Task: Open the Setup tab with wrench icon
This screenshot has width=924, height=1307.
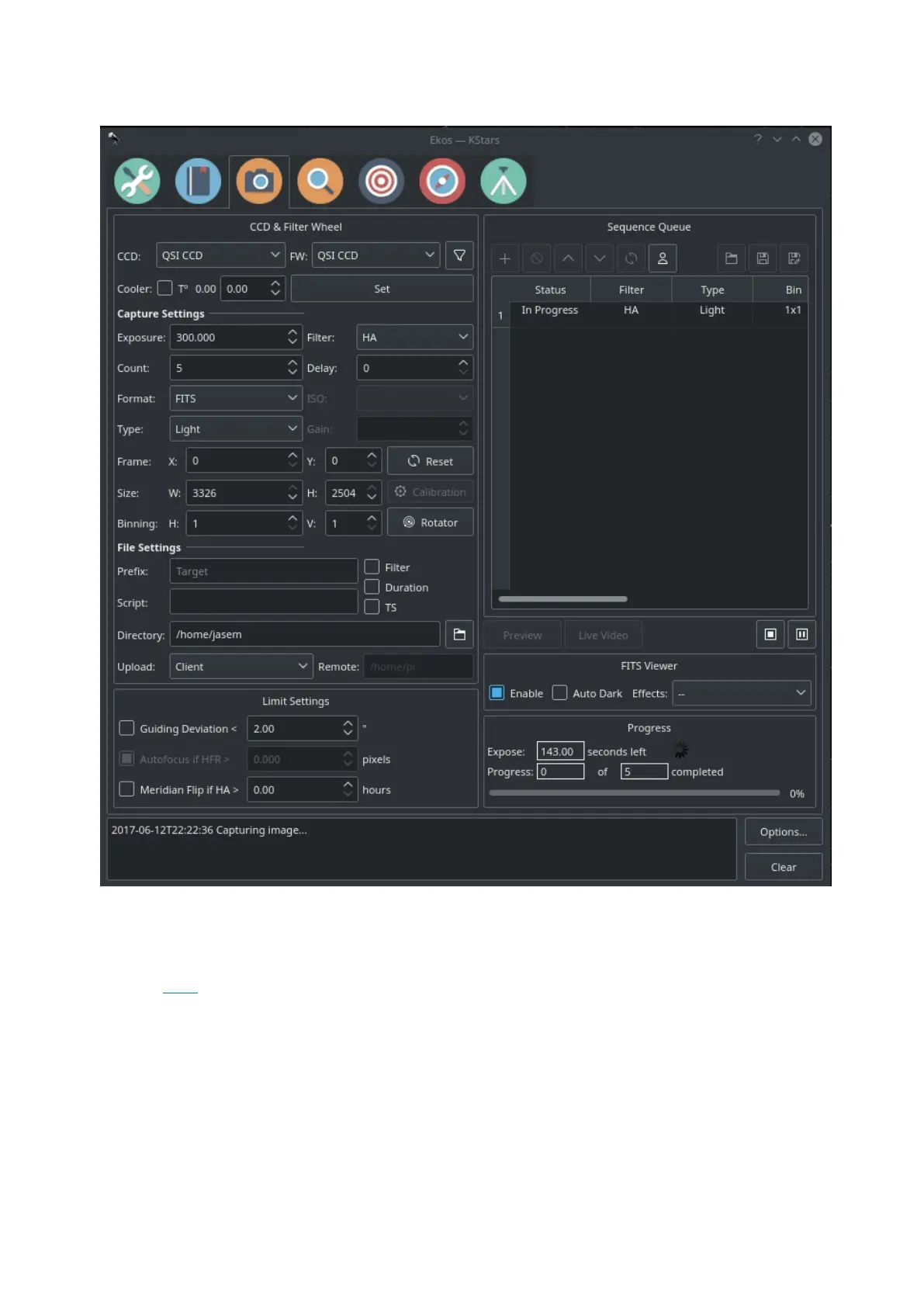Action: click(137, 182)
